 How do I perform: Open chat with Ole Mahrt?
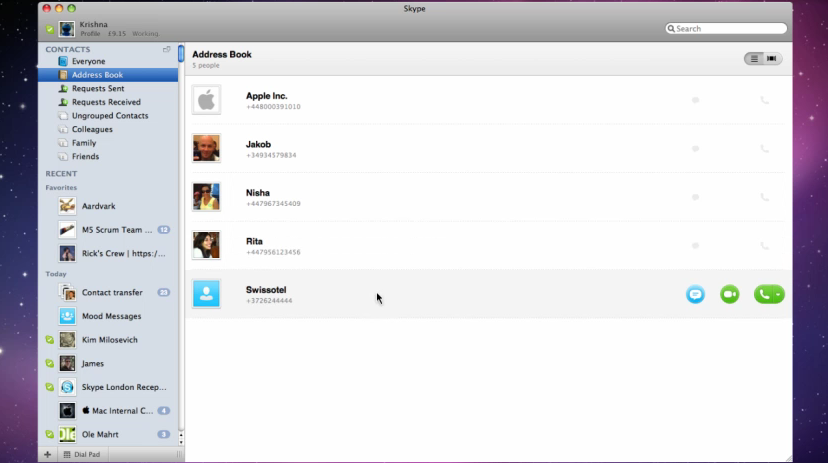point(108,434)
